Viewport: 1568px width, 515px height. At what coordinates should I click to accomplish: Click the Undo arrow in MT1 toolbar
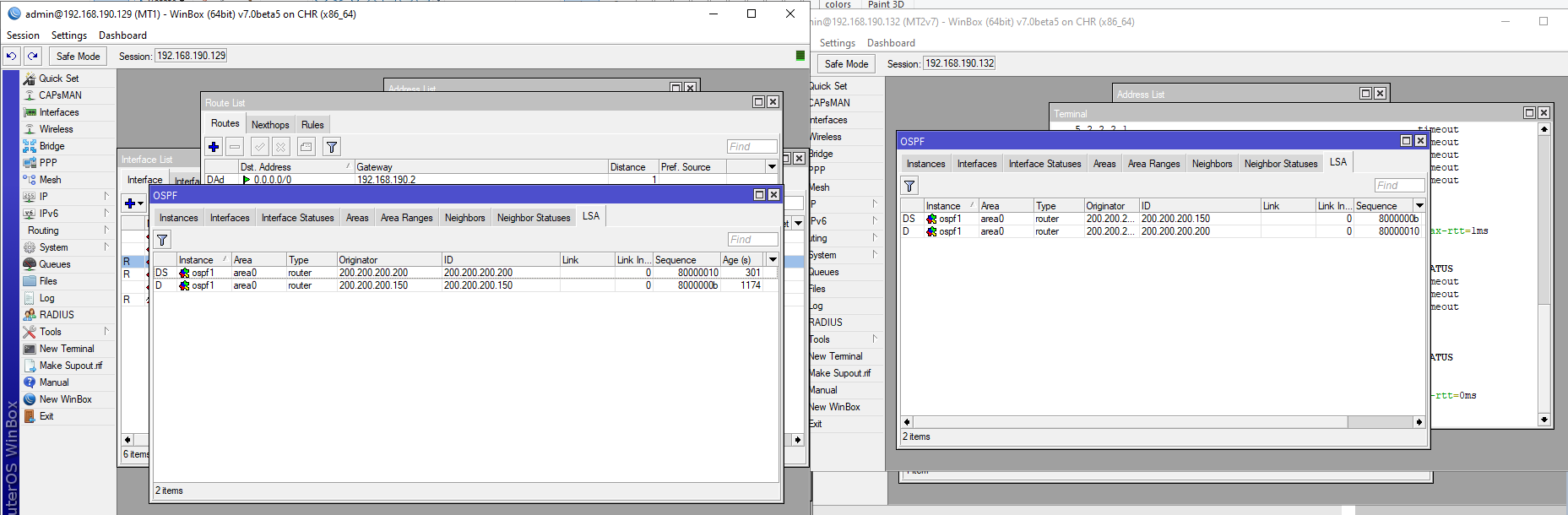tap(12, 56)
